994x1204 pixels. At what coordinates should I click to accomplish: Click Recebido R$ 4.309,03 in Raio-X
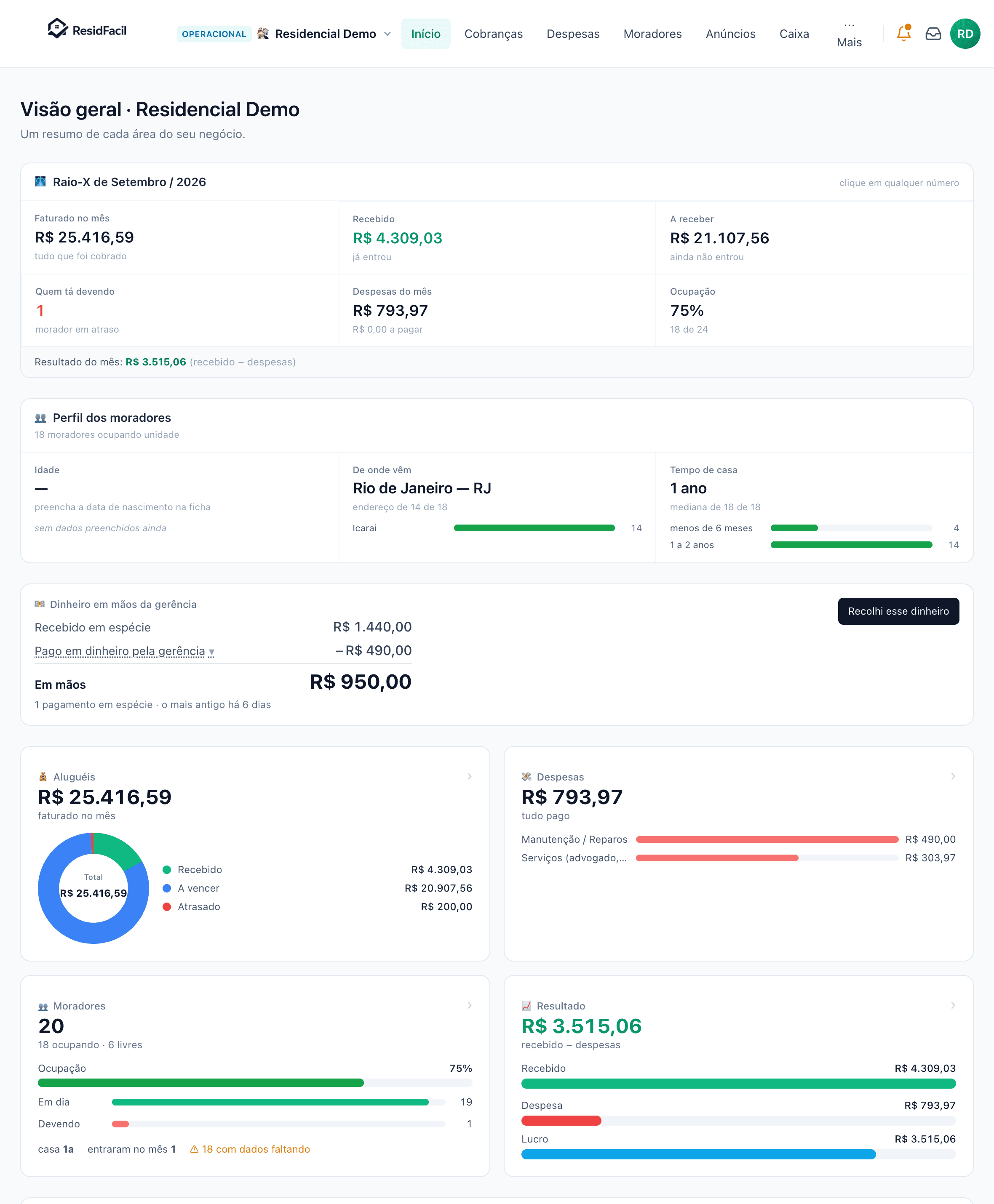point(397,238)
